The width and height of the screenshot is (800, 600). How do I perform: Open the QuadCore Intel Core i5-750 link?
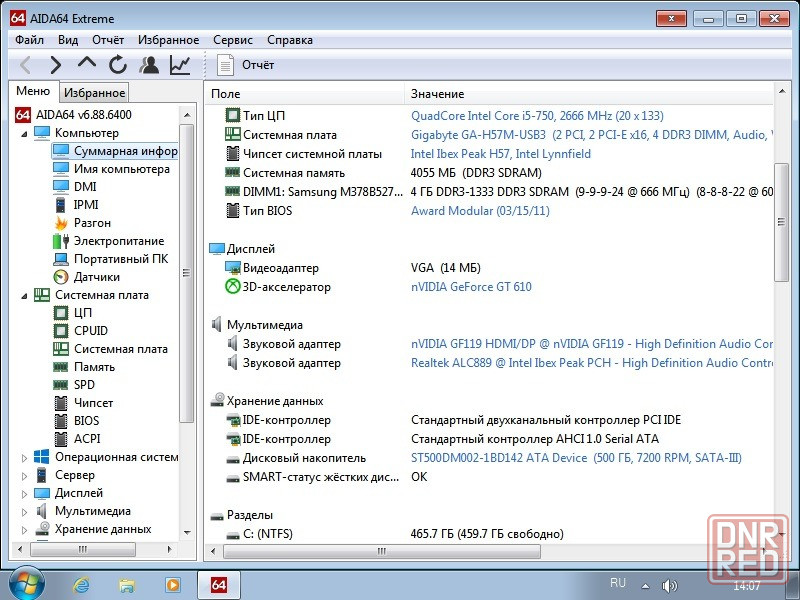click(537, 116)
